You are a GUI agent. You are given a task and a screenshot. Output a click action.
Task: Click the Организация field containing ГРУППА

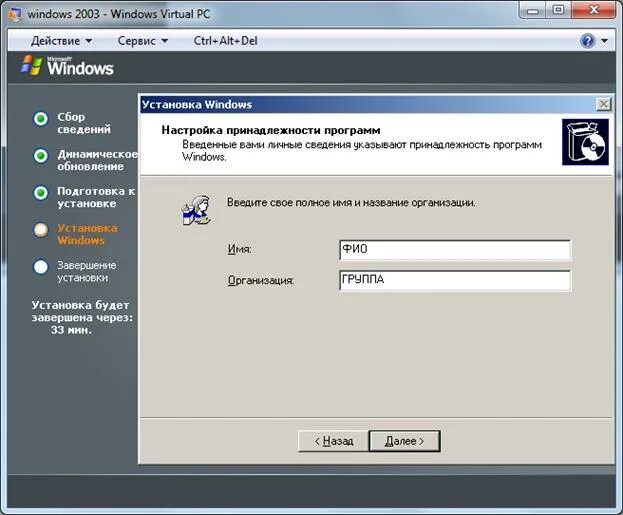(455, 281)
